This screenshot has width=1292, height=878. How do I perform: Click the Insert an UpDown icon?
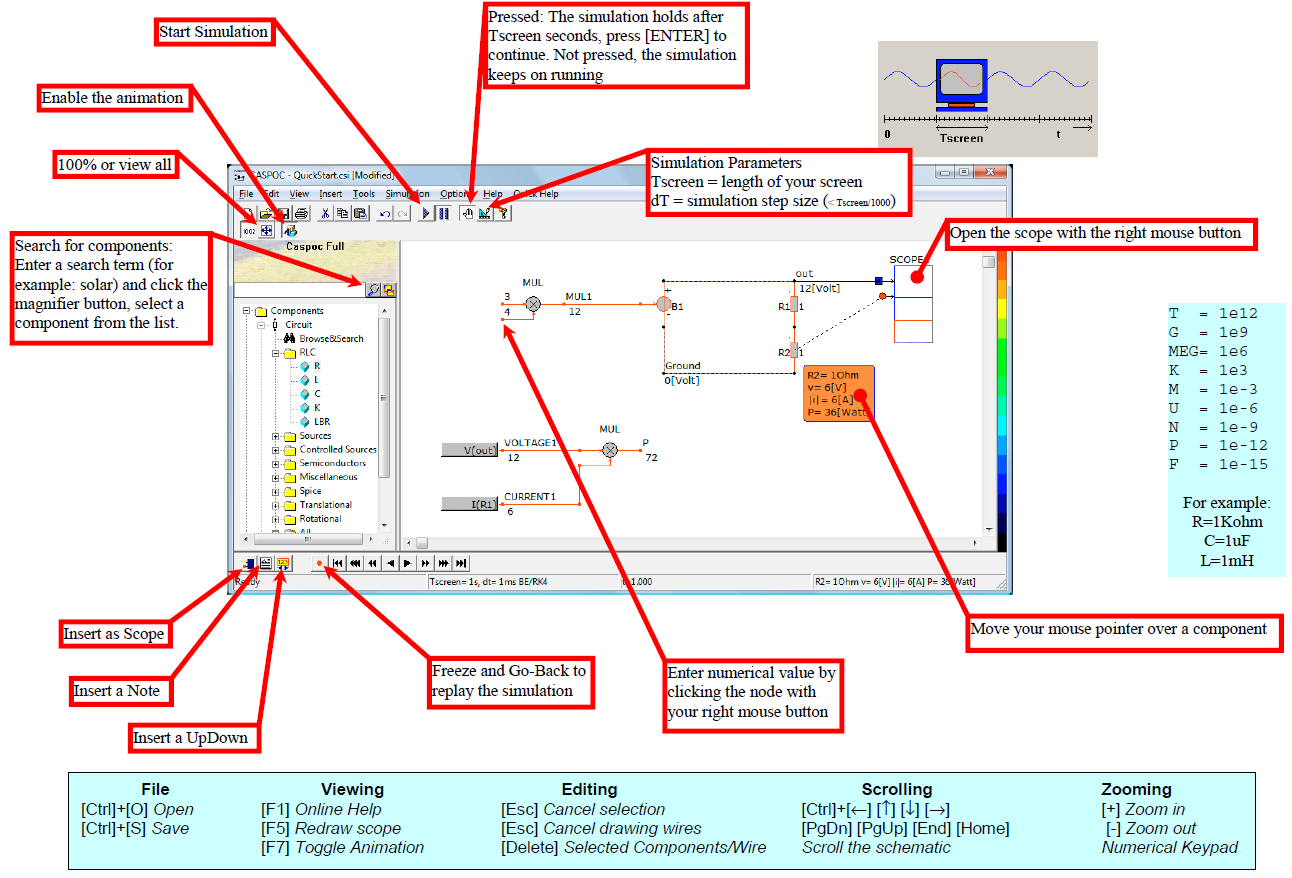coord(283,563)
